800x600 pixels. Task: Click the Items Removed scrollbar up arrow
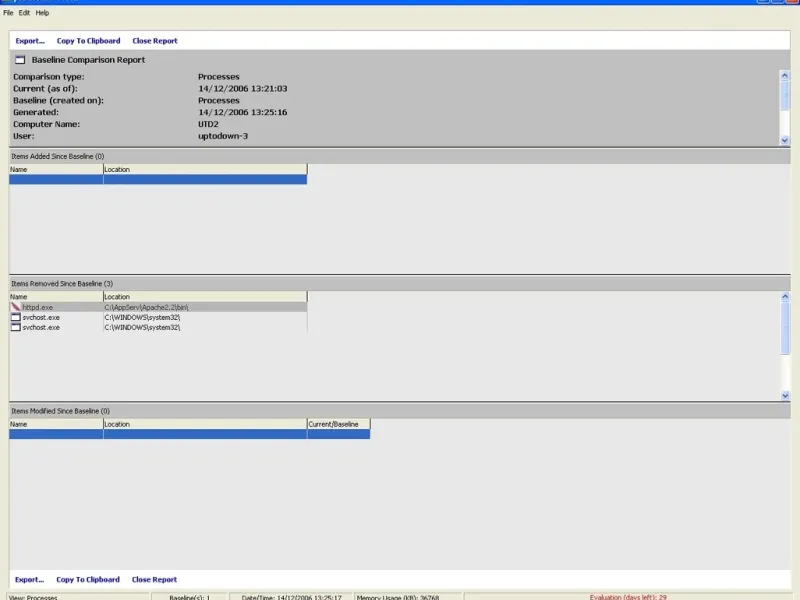(785, 296)
